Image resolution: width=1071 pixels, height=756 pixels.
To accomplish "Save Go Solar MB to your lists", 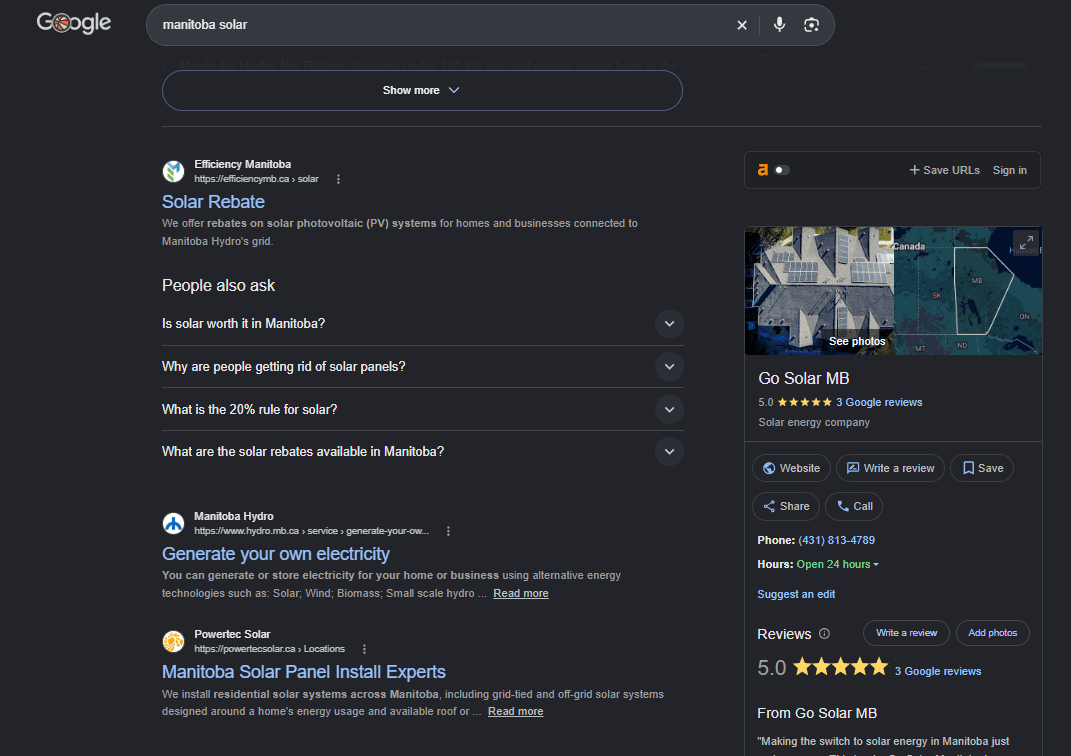I will point(982,468).
